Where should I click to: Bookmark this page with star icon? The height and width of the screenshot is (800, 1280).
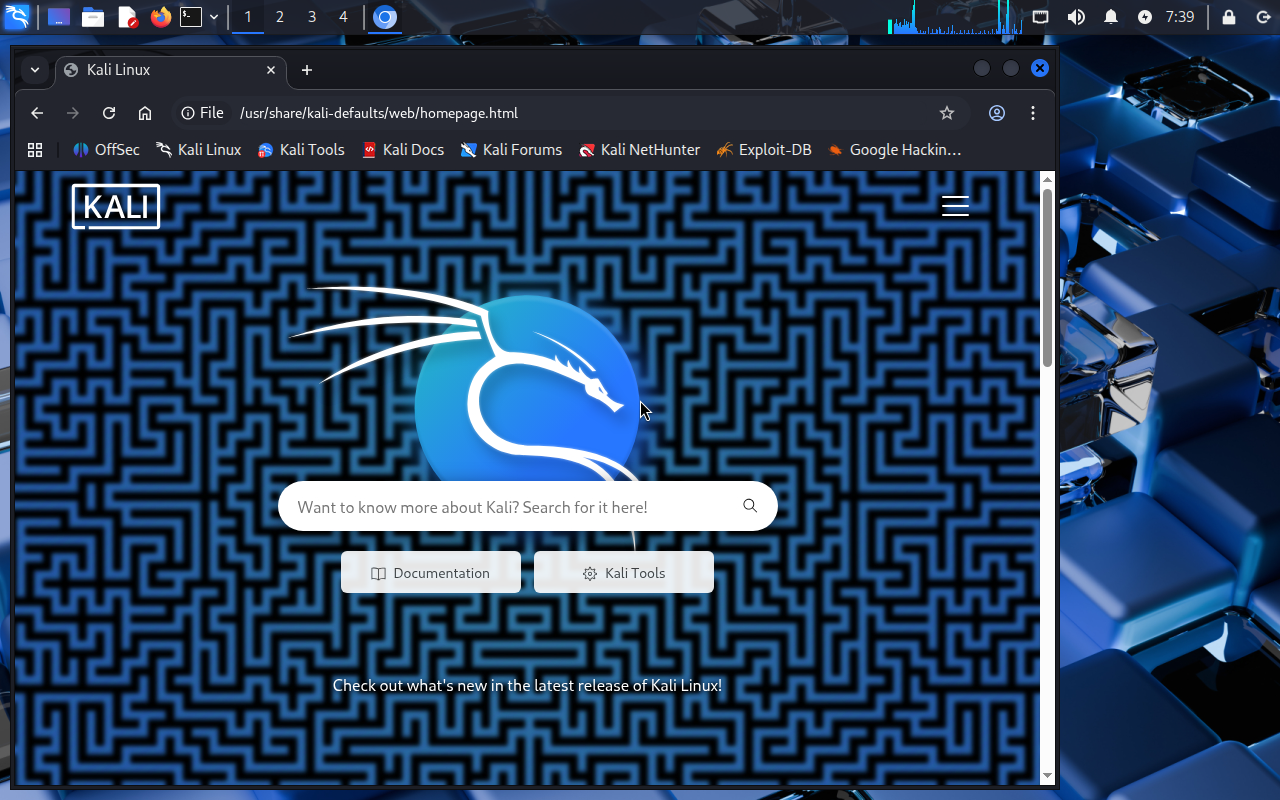(946, 113)
